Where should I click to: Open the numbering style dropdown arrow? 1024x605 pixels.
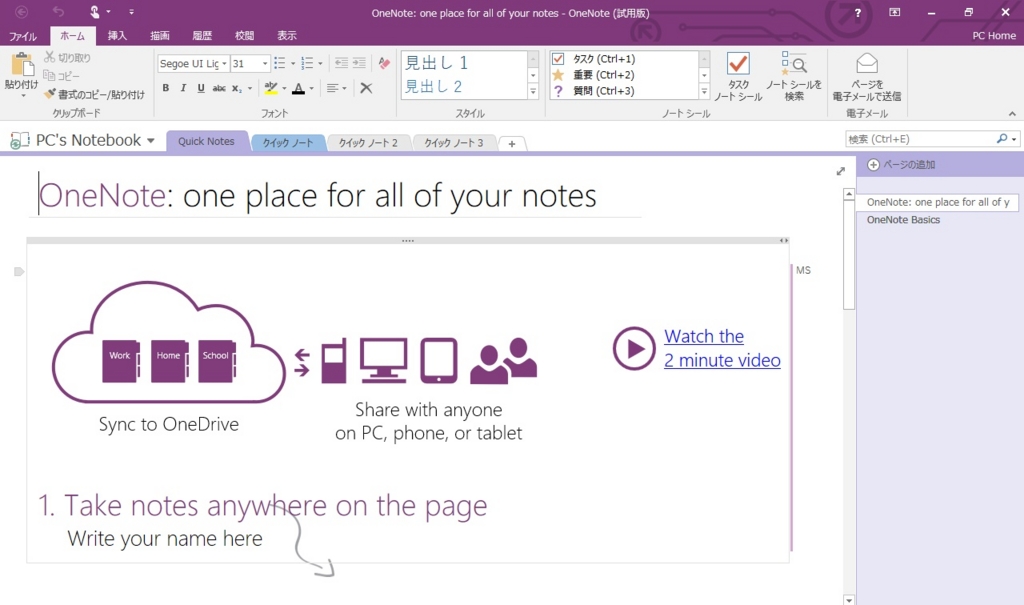[320, 64]
